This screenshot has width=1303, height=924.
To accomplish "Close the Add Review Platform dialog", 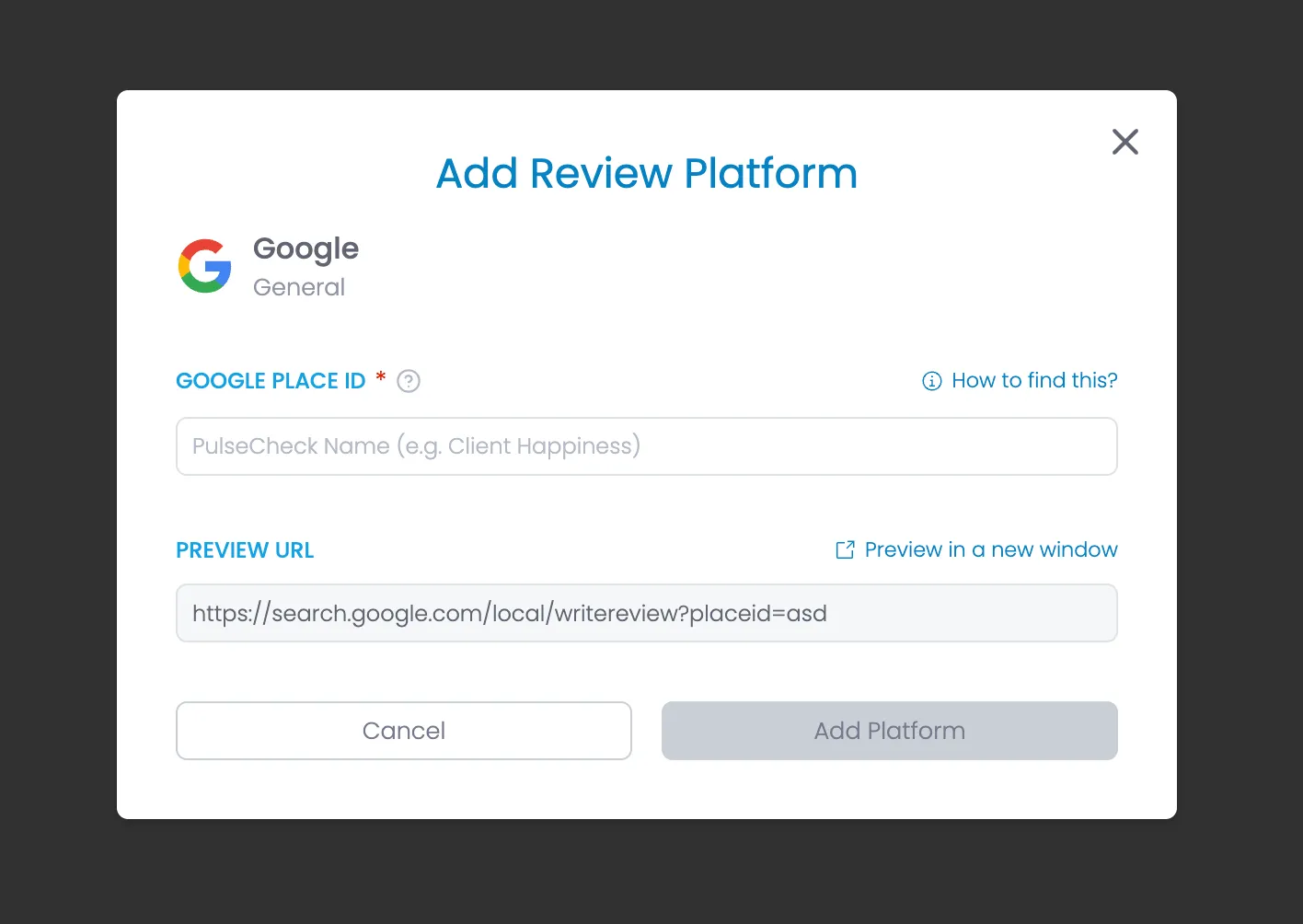I will [x=1124, y=142].
